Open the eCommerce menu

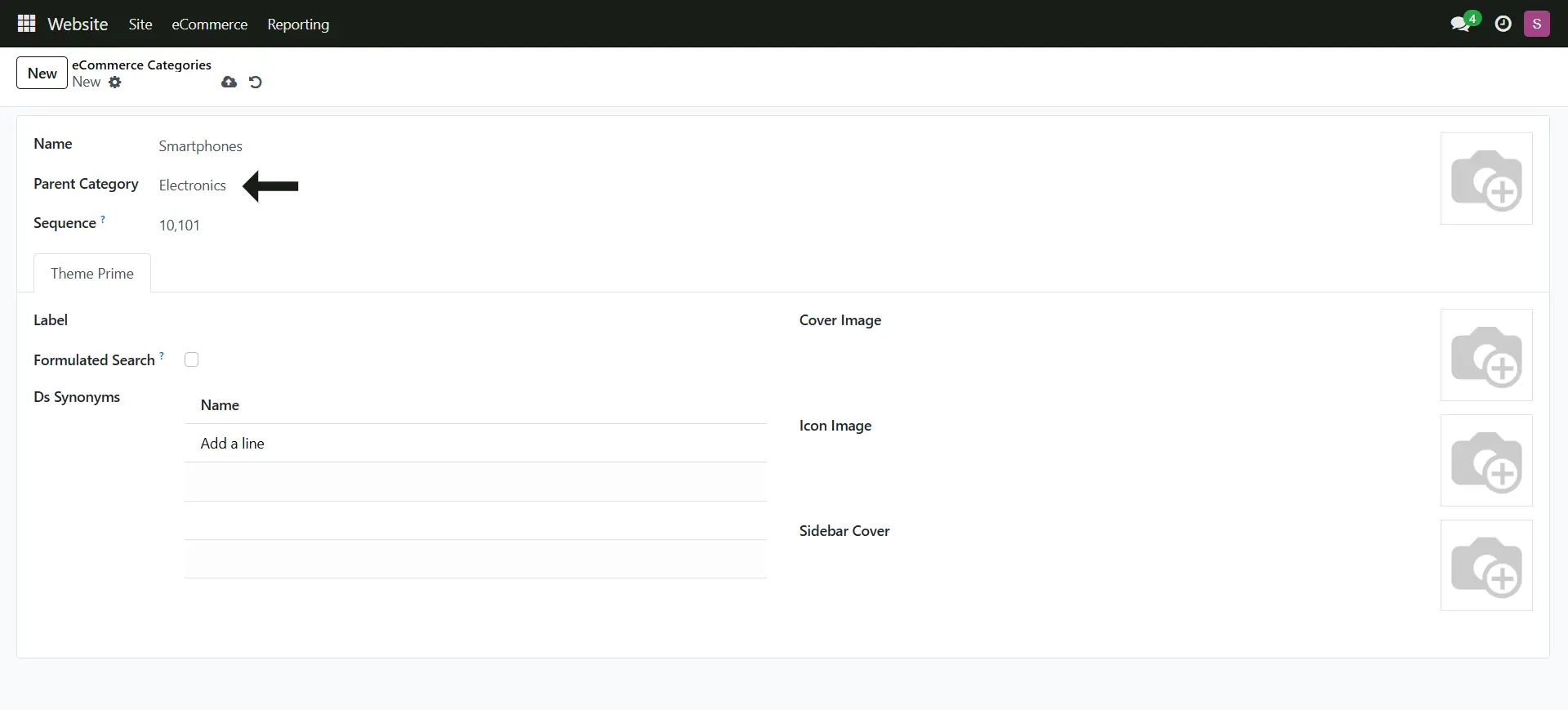(x=209, y=24)
